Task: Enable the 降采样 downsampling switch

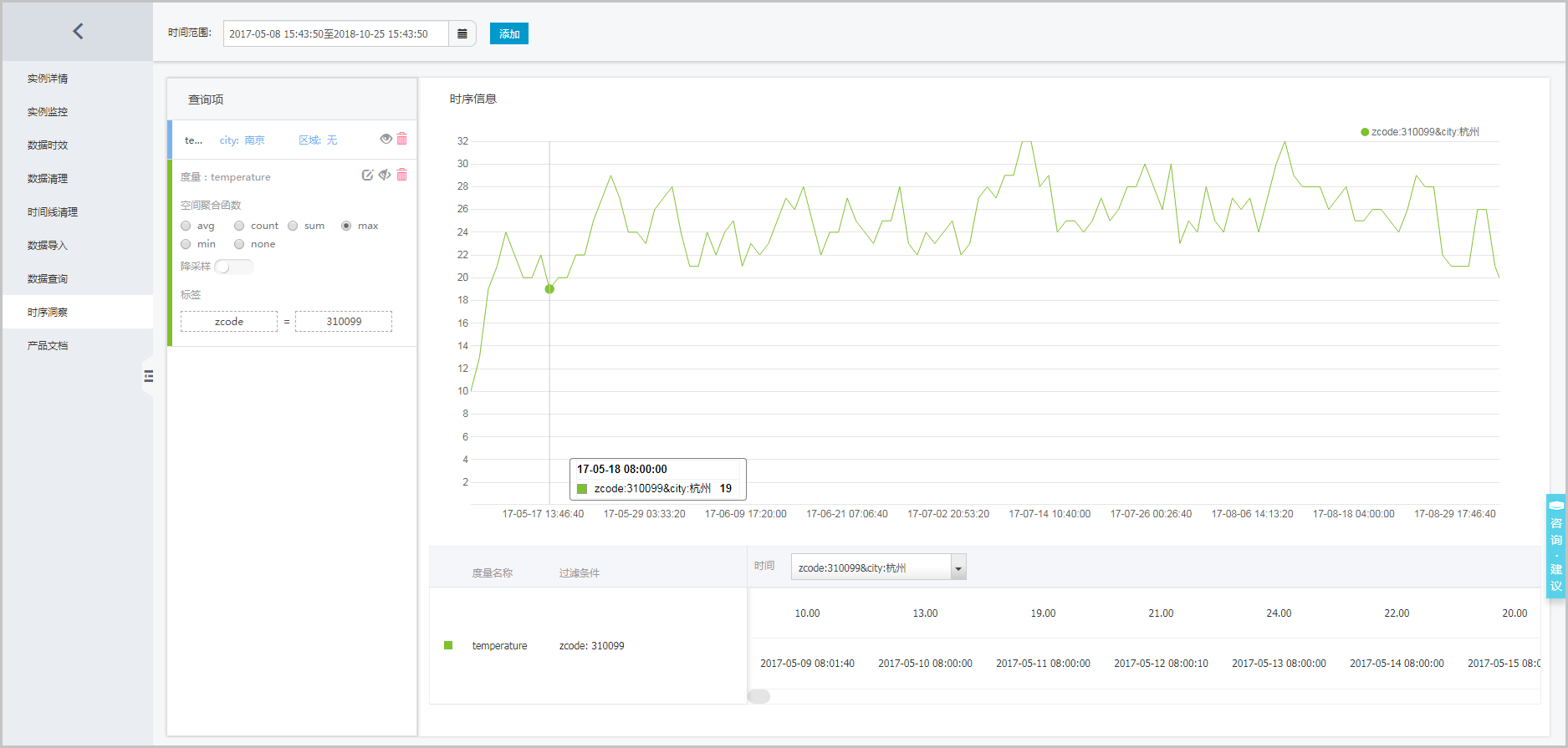Action: (x=233, y=267)
